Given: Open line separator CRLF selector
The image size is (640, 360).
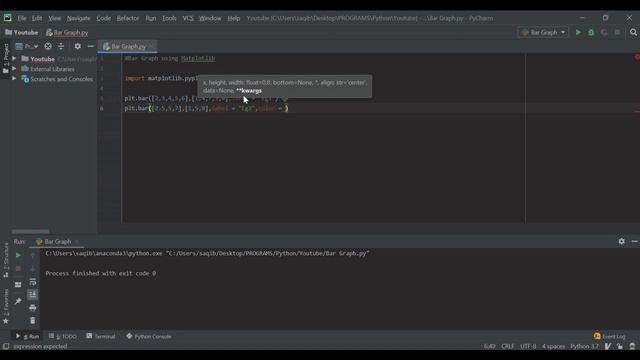Looking at the screenshot, I should (x=507, y=346).
